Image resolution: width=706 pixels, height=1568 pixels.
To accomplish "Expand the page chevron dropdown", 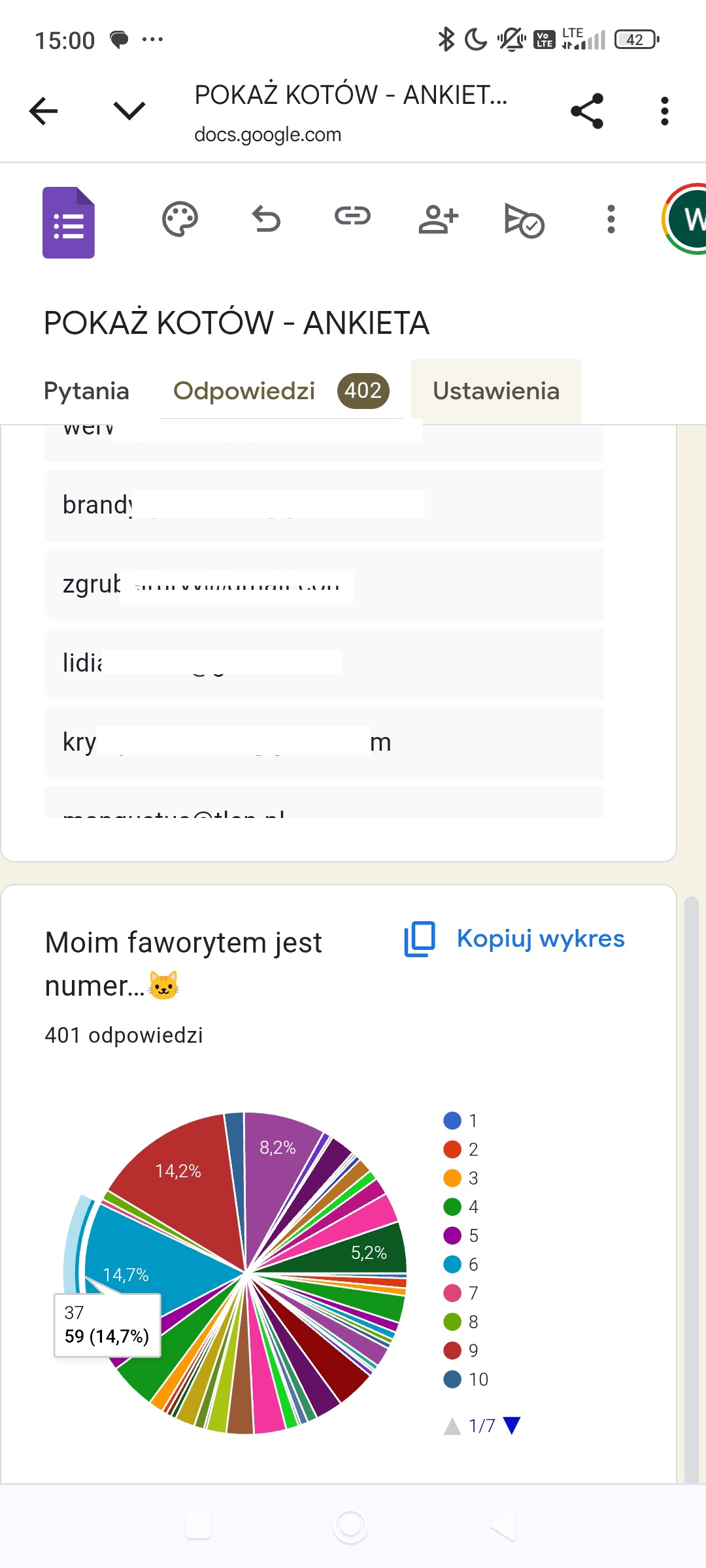I will [x=129, y=110].
